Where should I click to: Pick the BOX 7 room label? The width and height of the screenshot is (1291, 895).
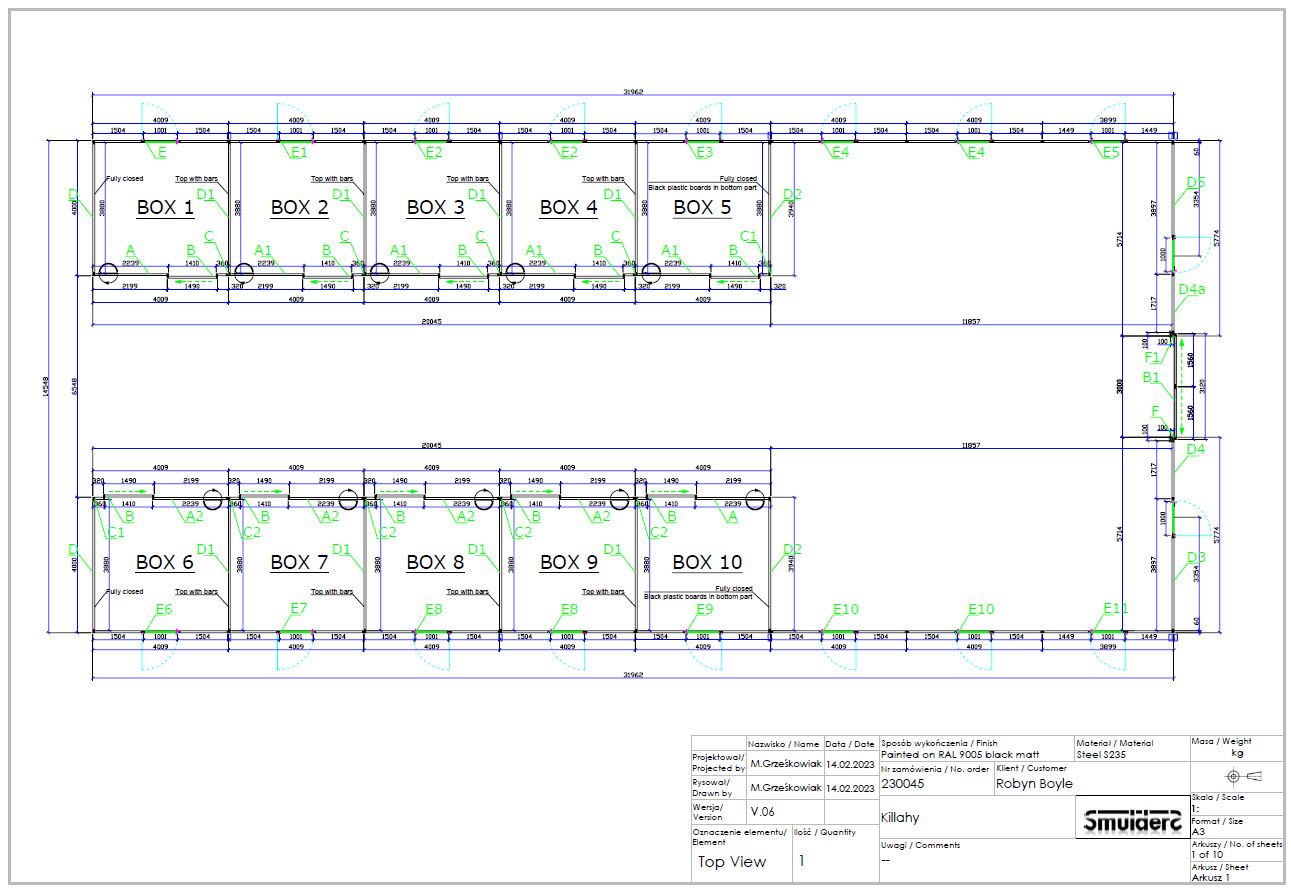pos(299,563)
